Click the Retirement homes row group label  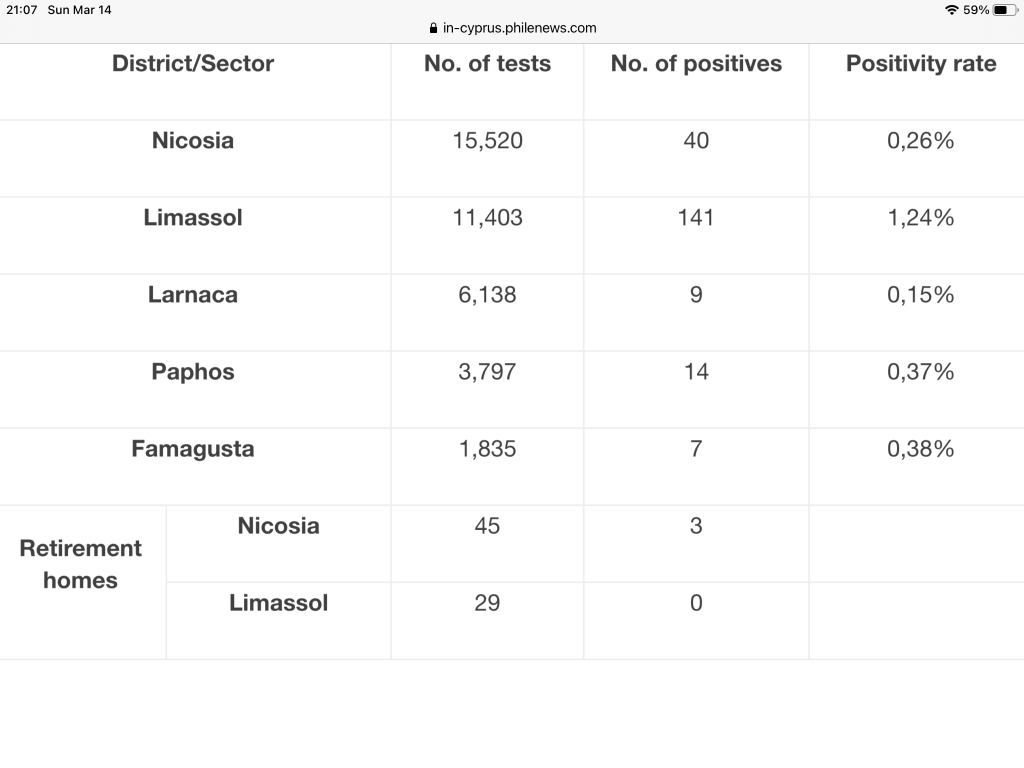81,564
